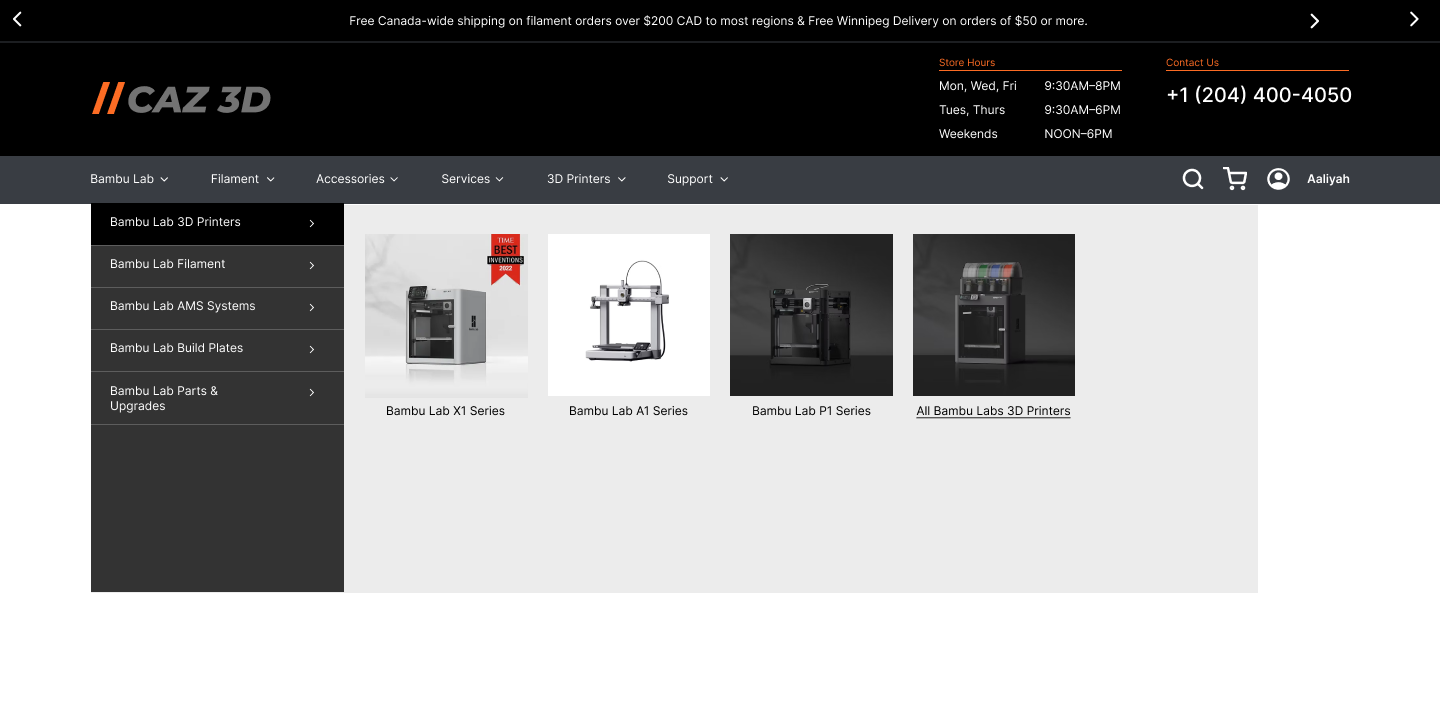Click the Contact Us heading
Viewport: 1440px width, 716px height.
click(x=1192, y=63)
